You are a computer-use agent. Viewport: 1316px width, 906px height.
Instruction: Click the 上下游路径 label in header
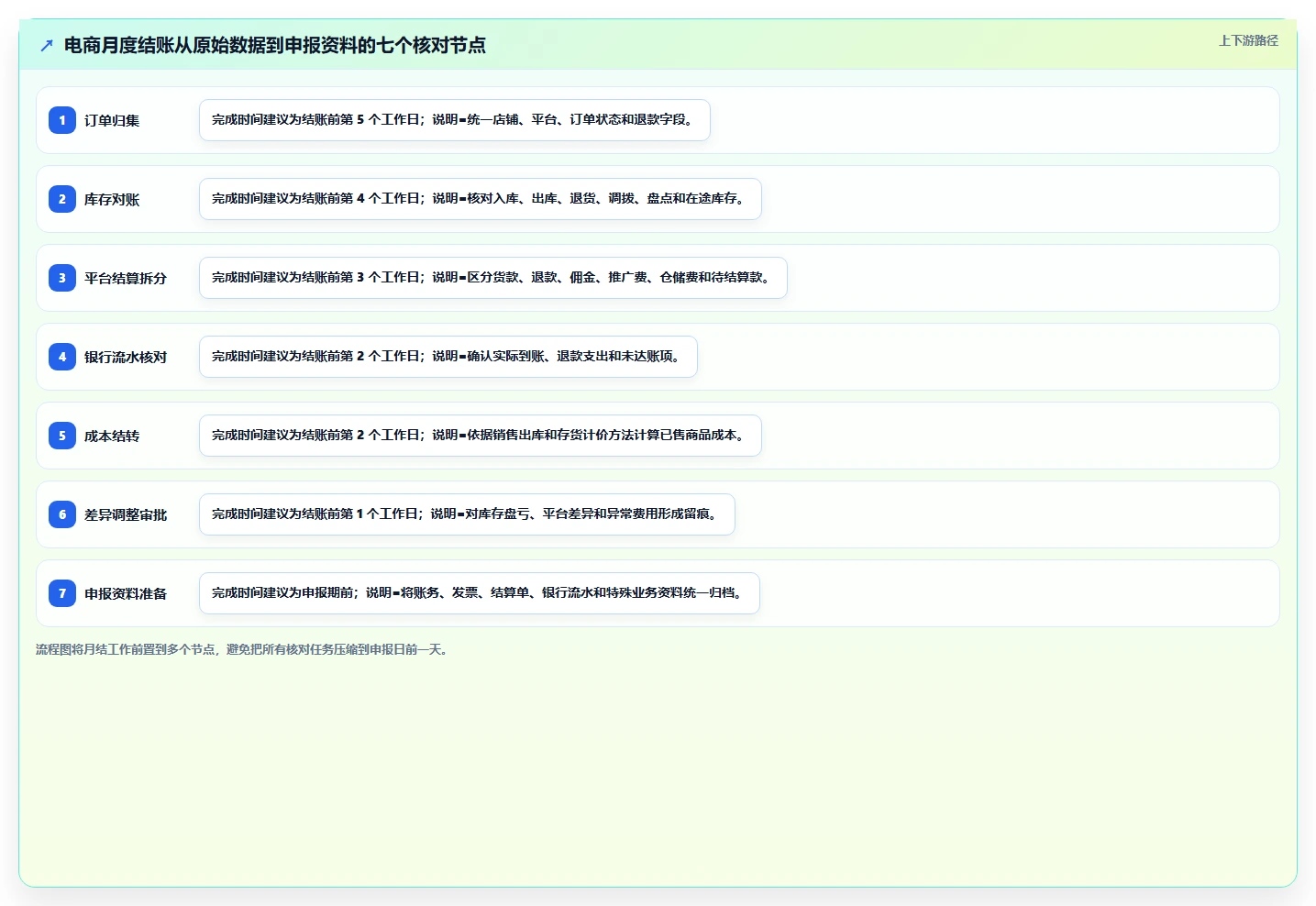click(1248, 40)
